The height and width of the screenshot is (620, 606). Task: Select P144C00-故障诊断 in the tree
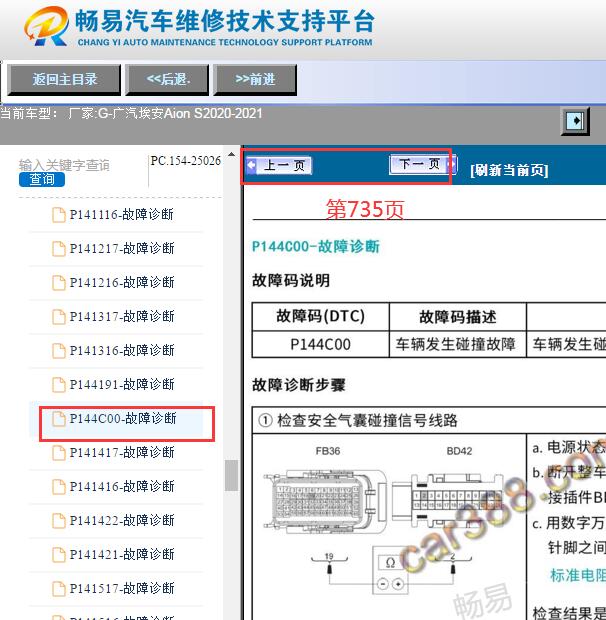(x=123, y=418)
